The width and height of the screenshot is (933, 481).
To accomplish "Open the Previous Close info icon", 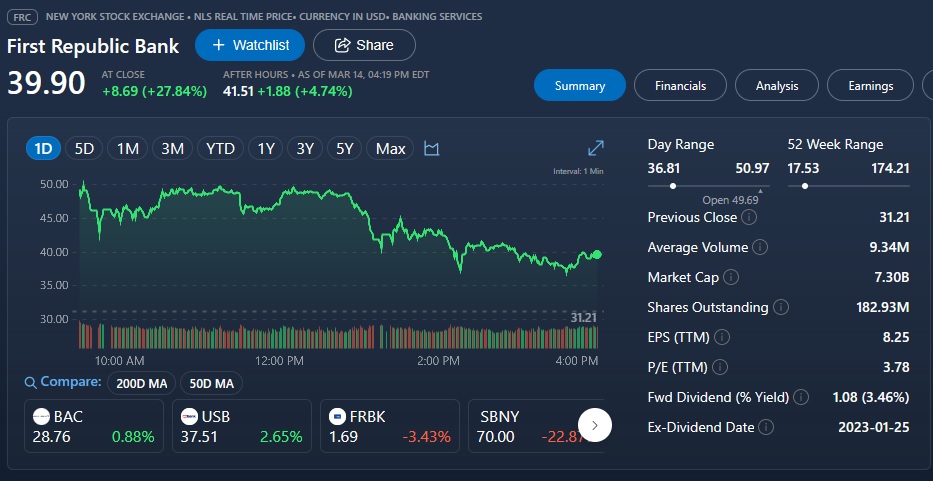I will point(750,217).
